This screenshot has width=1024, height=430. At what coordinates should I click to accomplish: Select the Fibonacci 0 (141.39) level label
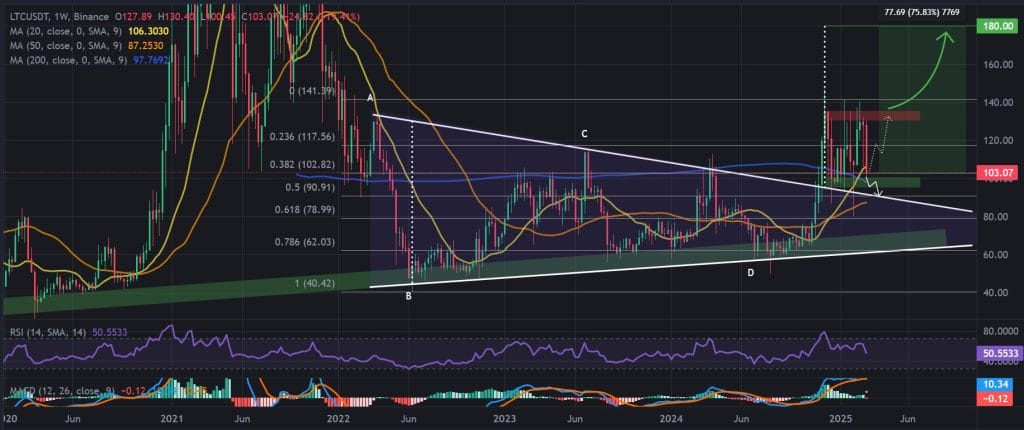point(312,91)
